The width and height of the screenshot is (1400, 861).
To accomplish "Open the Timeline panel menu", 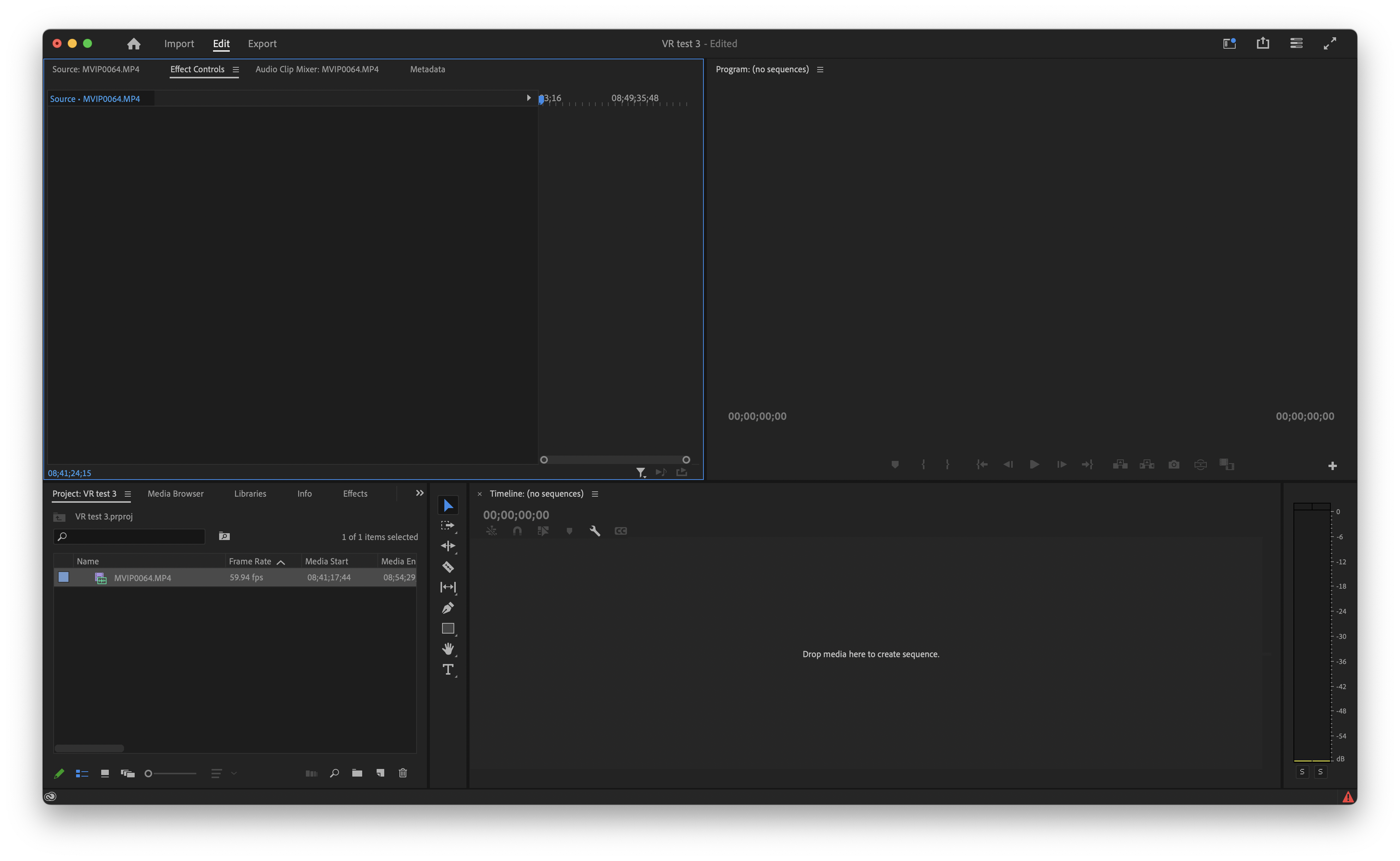I will pyautogui.click(x=595, y=494).
